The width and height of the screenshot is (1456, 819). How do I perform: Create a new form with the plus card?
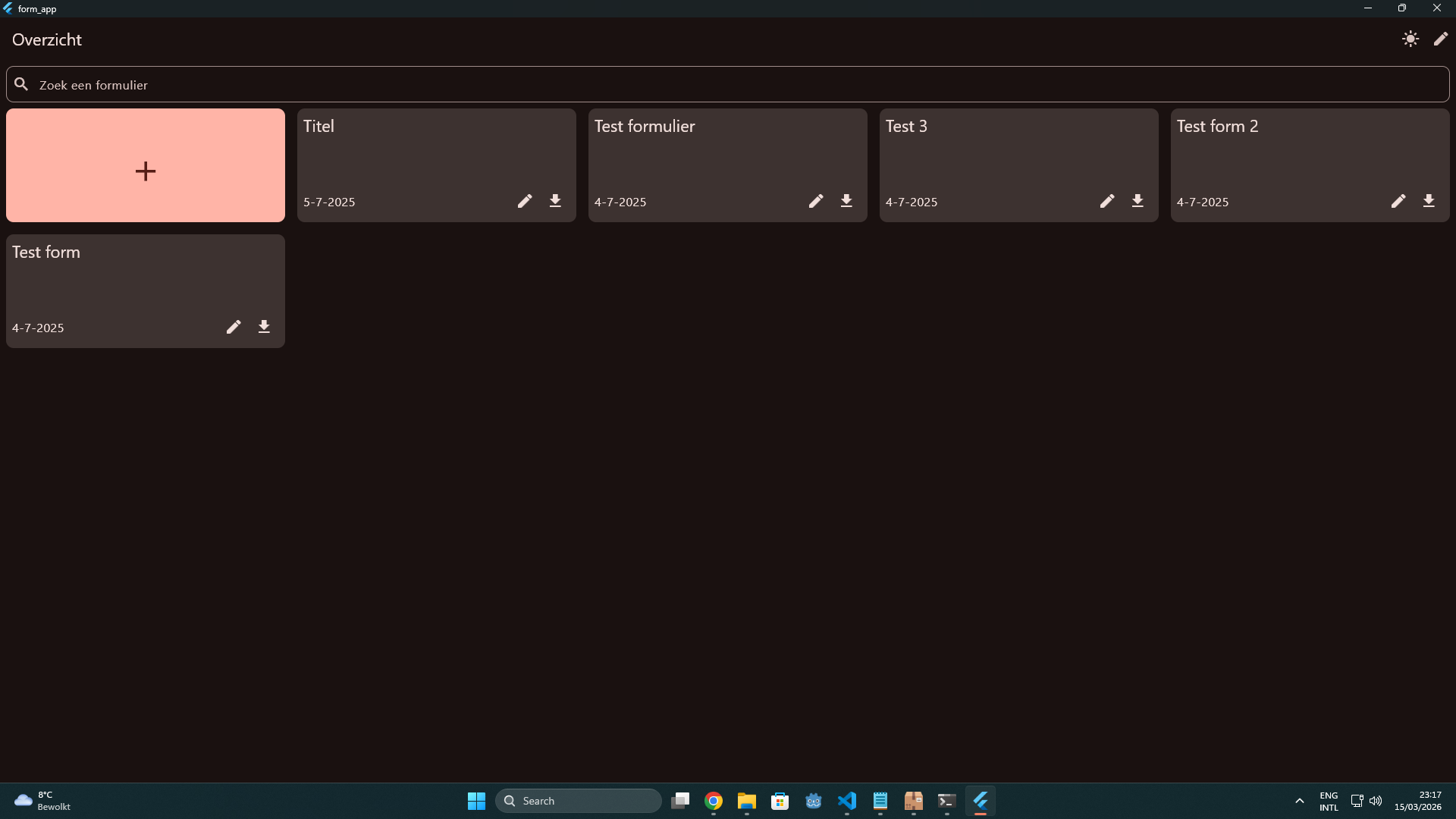click(145, 165)
